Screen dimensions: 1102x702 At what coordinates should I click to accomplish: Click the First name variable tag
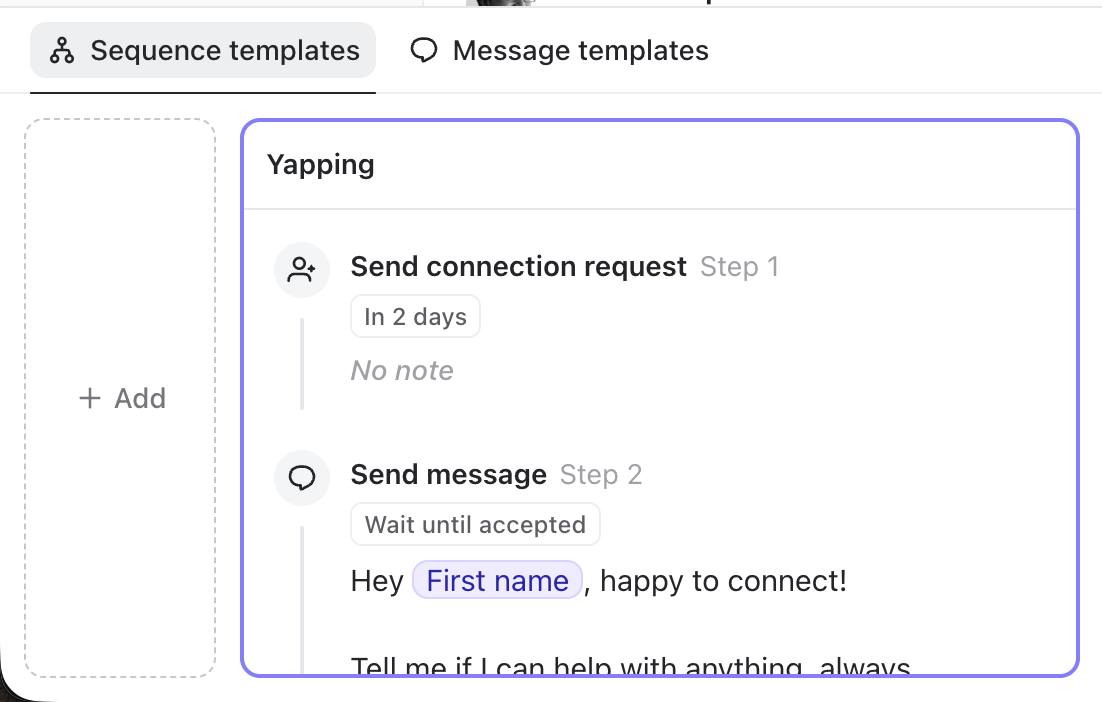click(x=498, y=581)
